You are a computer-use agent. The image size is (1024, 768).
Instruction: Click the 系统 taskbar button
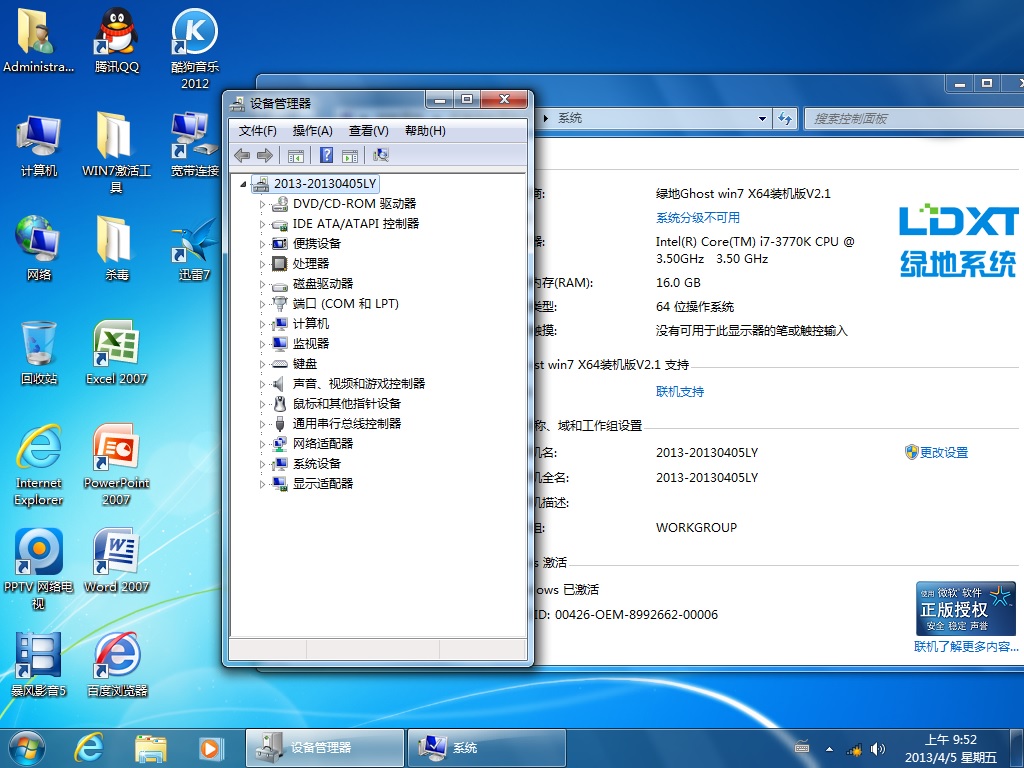point(487,748)
